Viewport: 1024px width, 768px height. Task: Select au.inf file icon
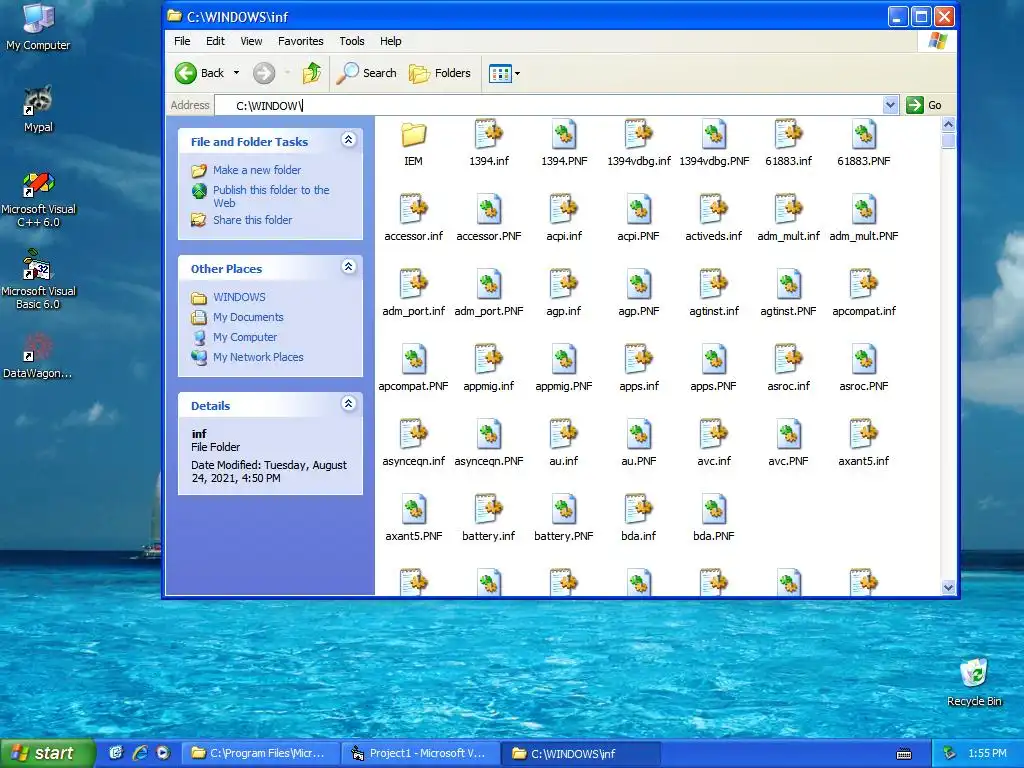tap(564, 434)
